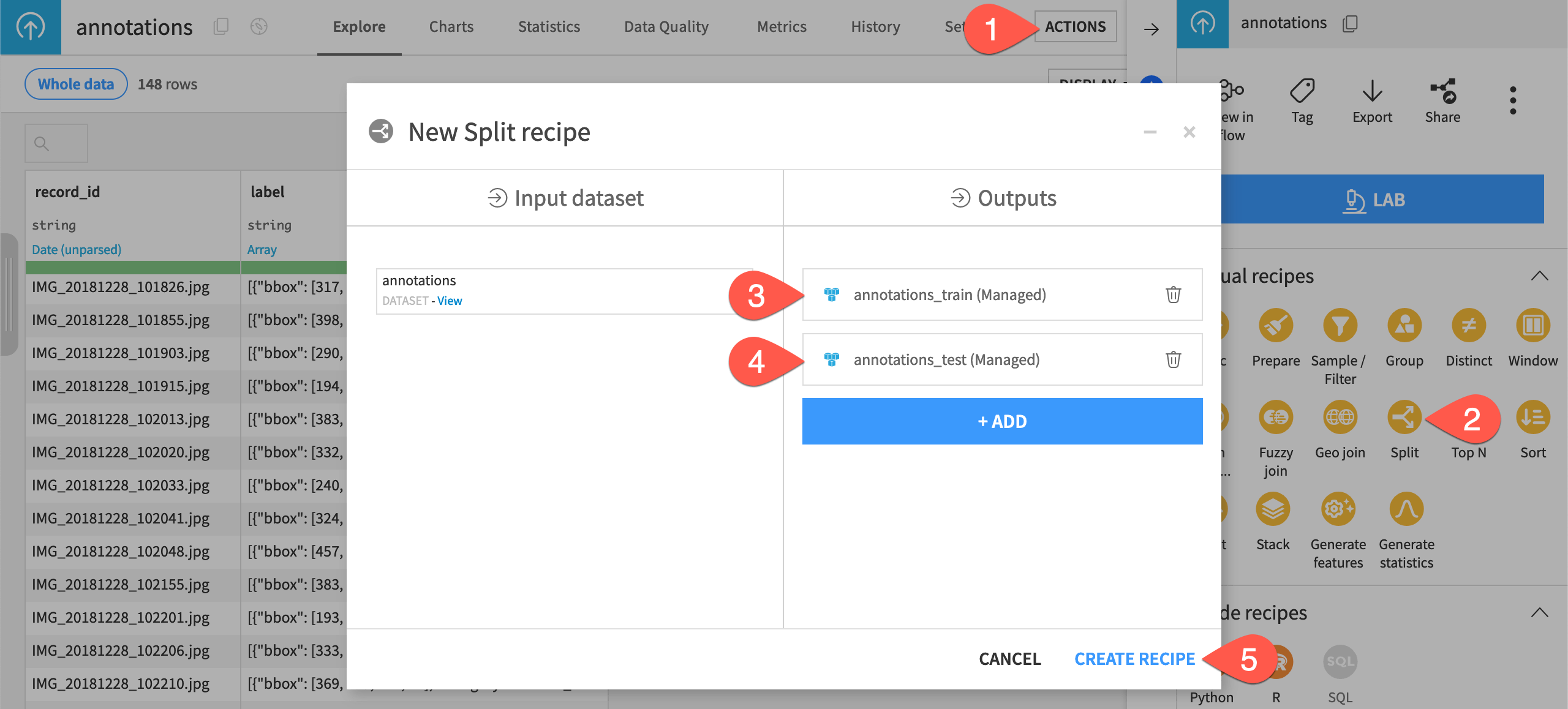Click the label column header

tap(268, 192)
